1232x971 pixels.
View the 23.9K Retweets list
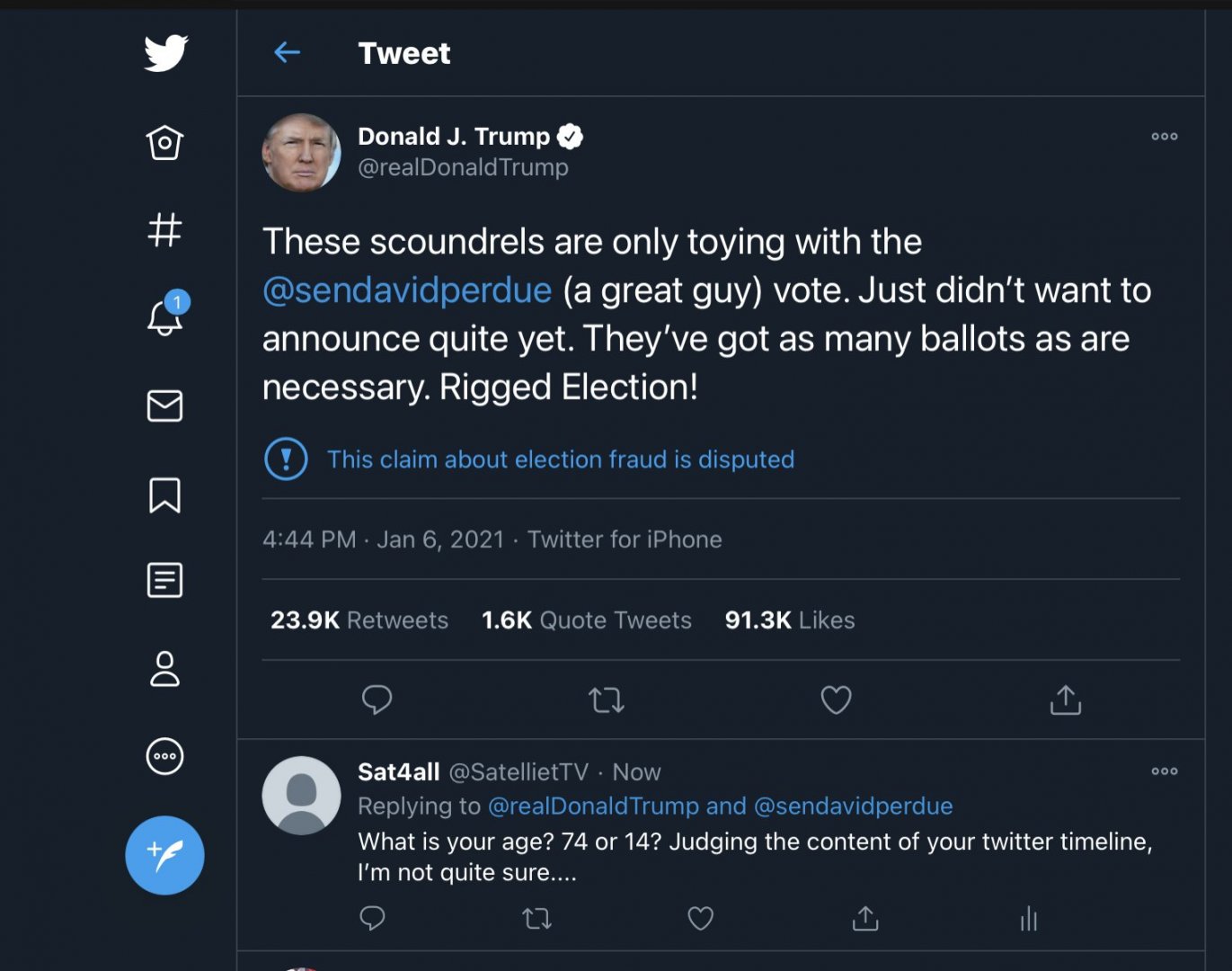359,620
